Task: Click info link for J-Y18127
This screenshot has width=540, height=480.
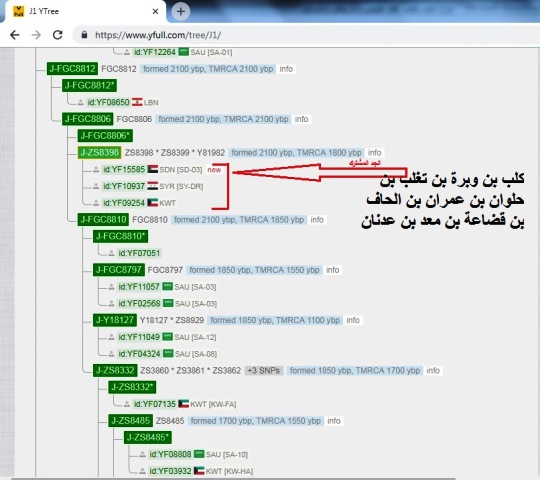Action: tap(353, 320)
